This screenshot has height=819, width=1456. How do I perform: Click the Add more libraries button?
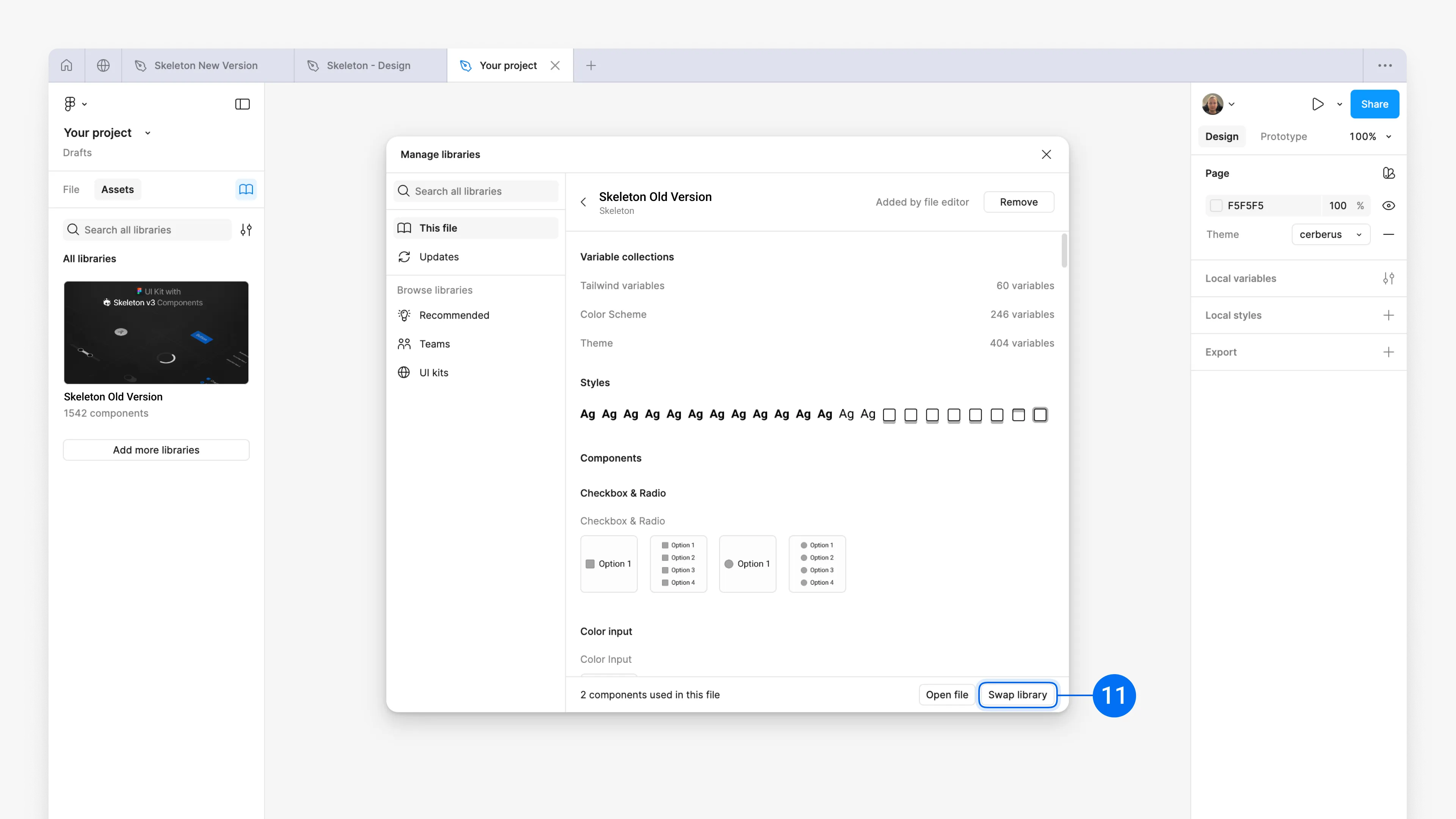[x=156, y=449]
